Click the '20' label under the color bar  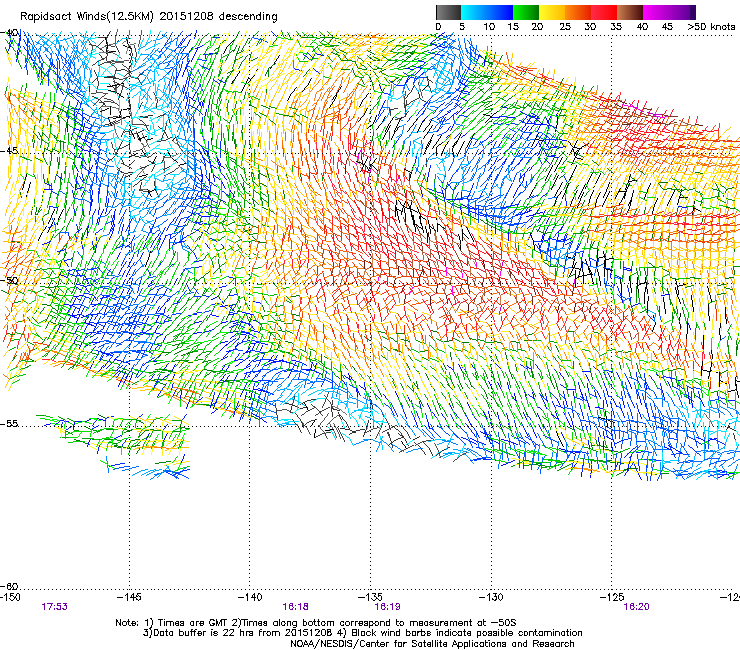pos(537,27)
